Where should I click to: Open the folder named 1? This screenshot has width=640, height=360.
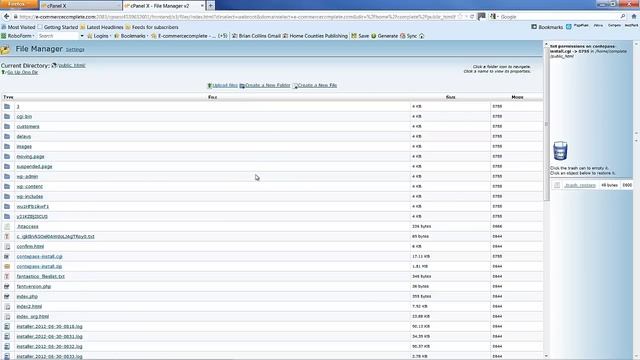[x=18, y=107]
